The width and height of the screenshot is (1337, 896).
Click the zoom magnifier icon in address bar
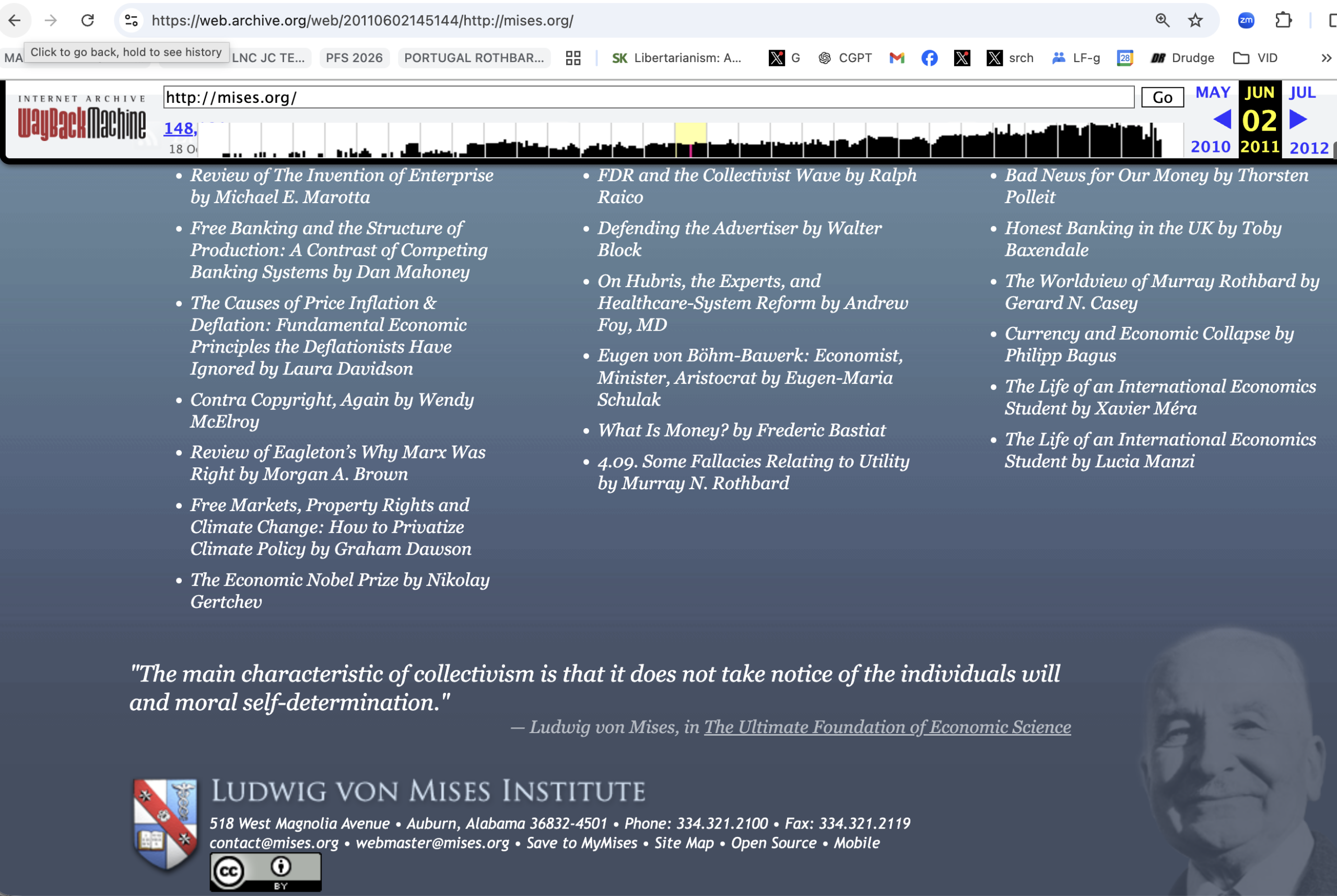click(1162, 20)
